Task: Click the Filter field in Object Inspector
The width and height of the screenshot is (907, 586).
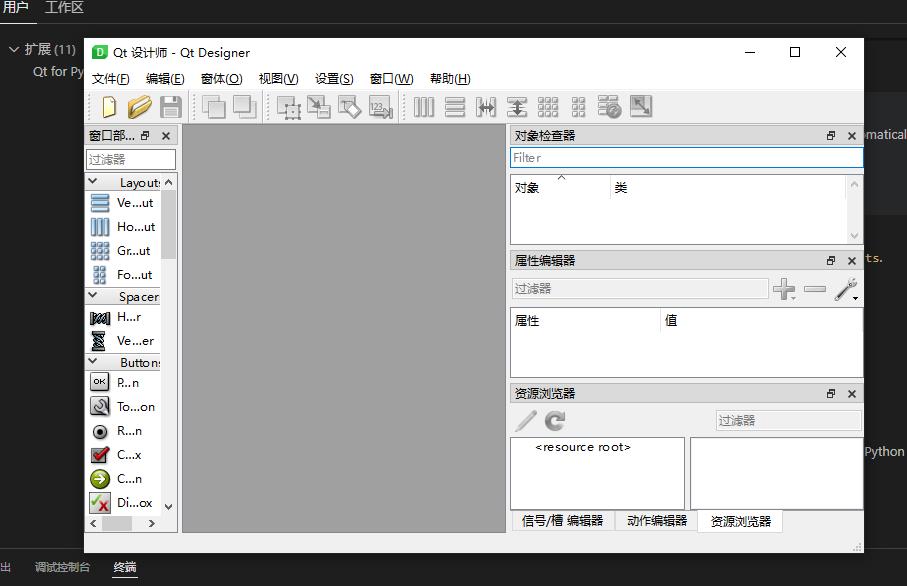Action: 686,157
